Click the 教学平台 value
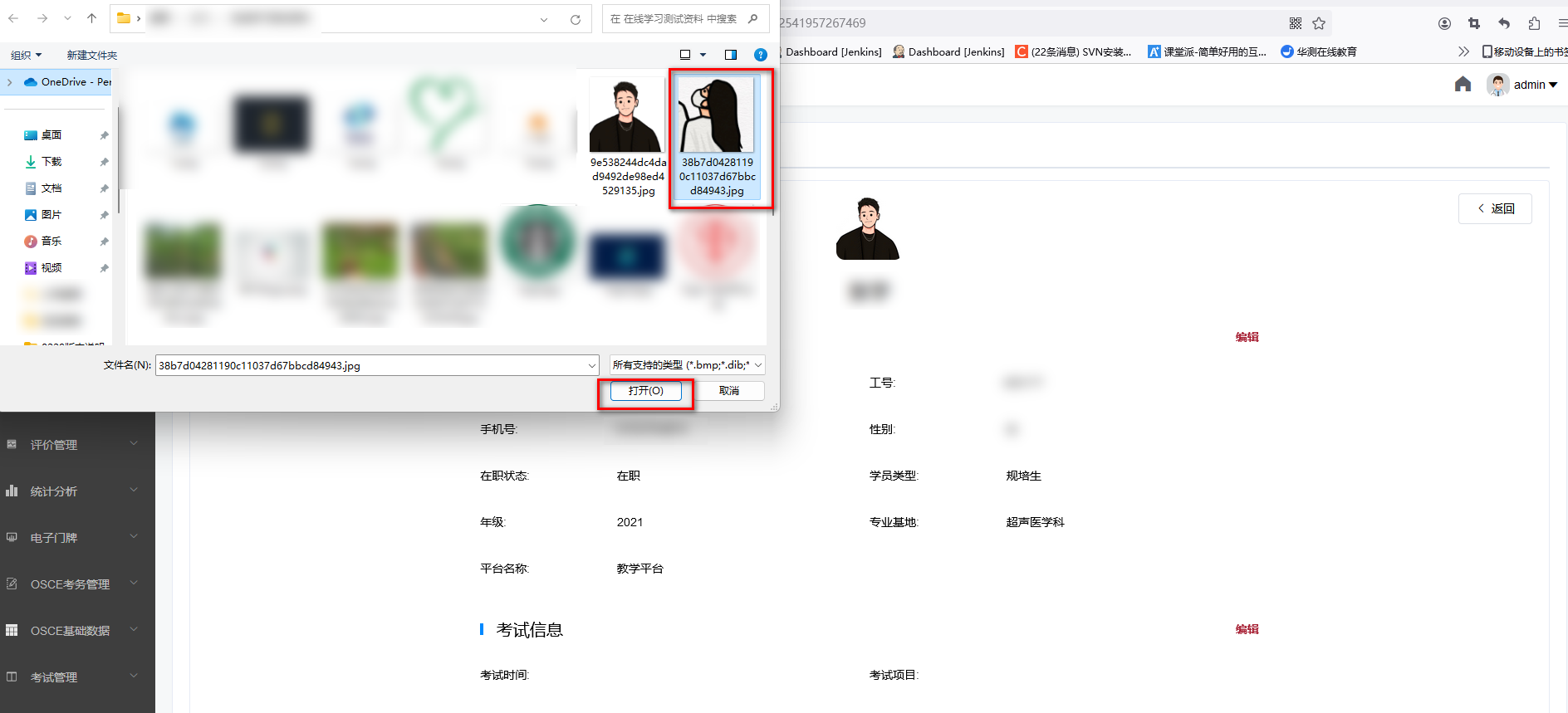The width and height of the screenshot is (1568, 713). (x=639, y=569)
